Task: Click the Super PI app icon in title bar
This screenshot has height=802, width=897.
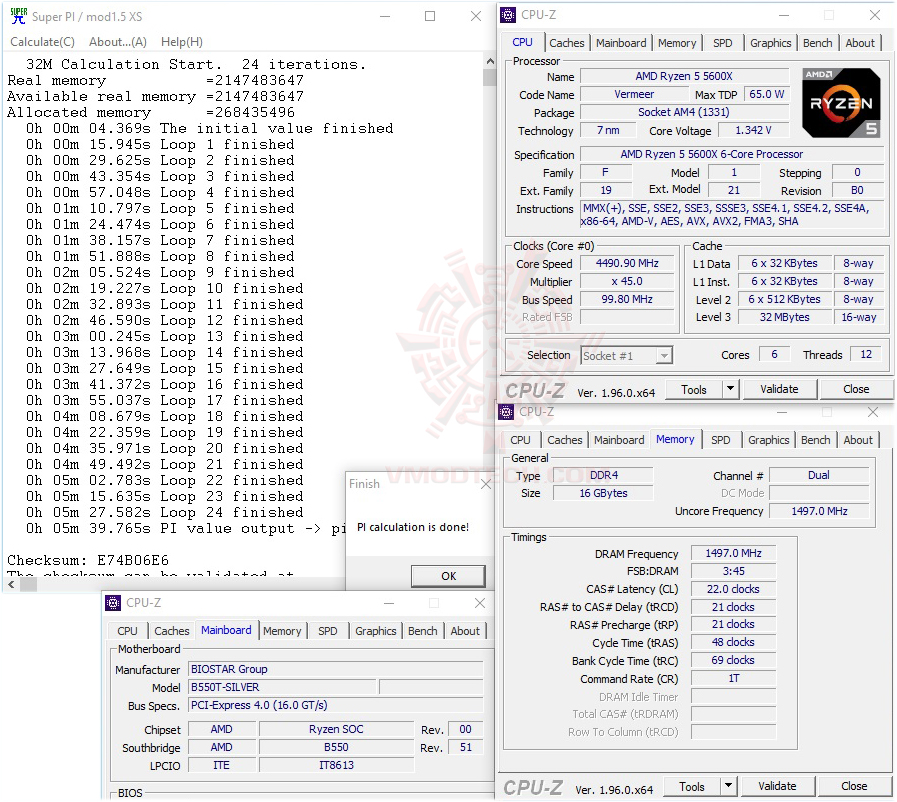Action: point(18,16)
